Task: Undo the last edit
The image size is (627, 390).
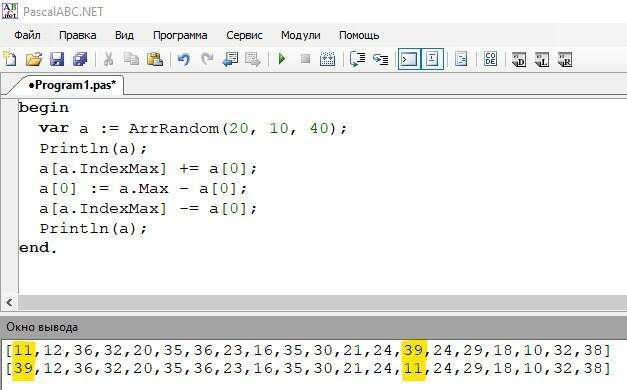Action: coord(184,59)
